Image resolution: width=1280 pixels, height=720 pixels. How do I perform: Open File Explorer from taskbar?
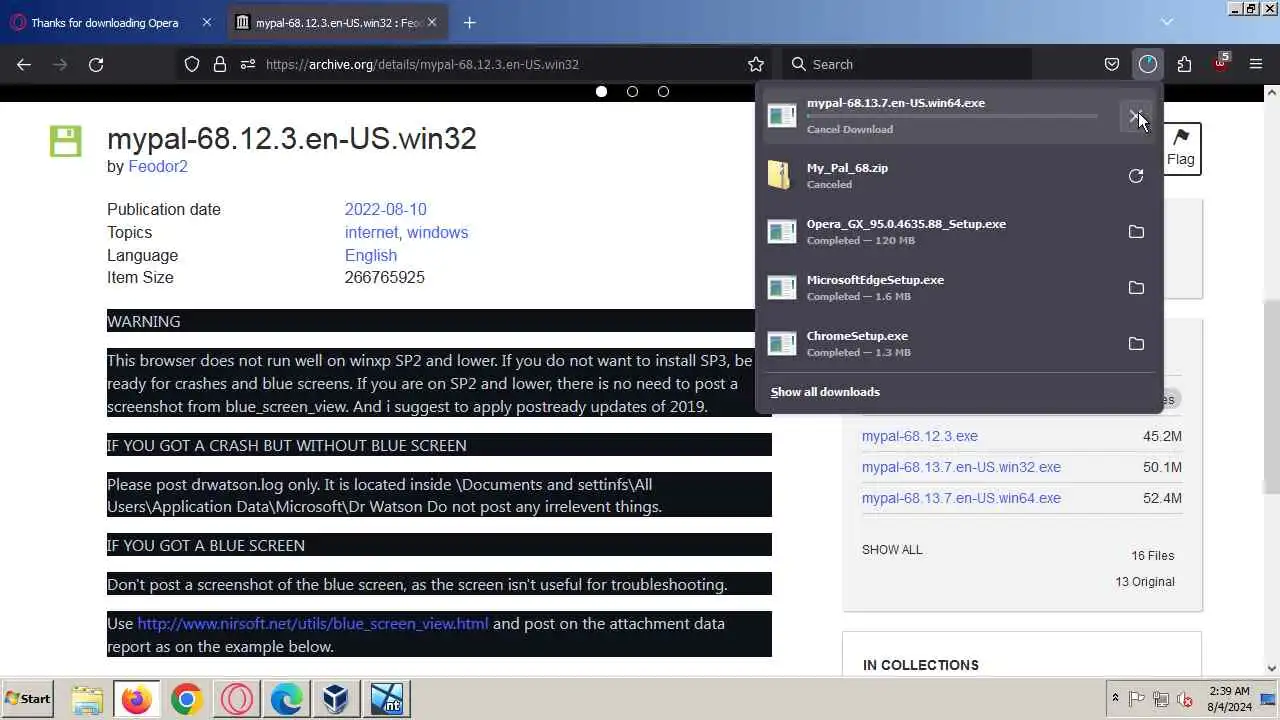point(87,699)
